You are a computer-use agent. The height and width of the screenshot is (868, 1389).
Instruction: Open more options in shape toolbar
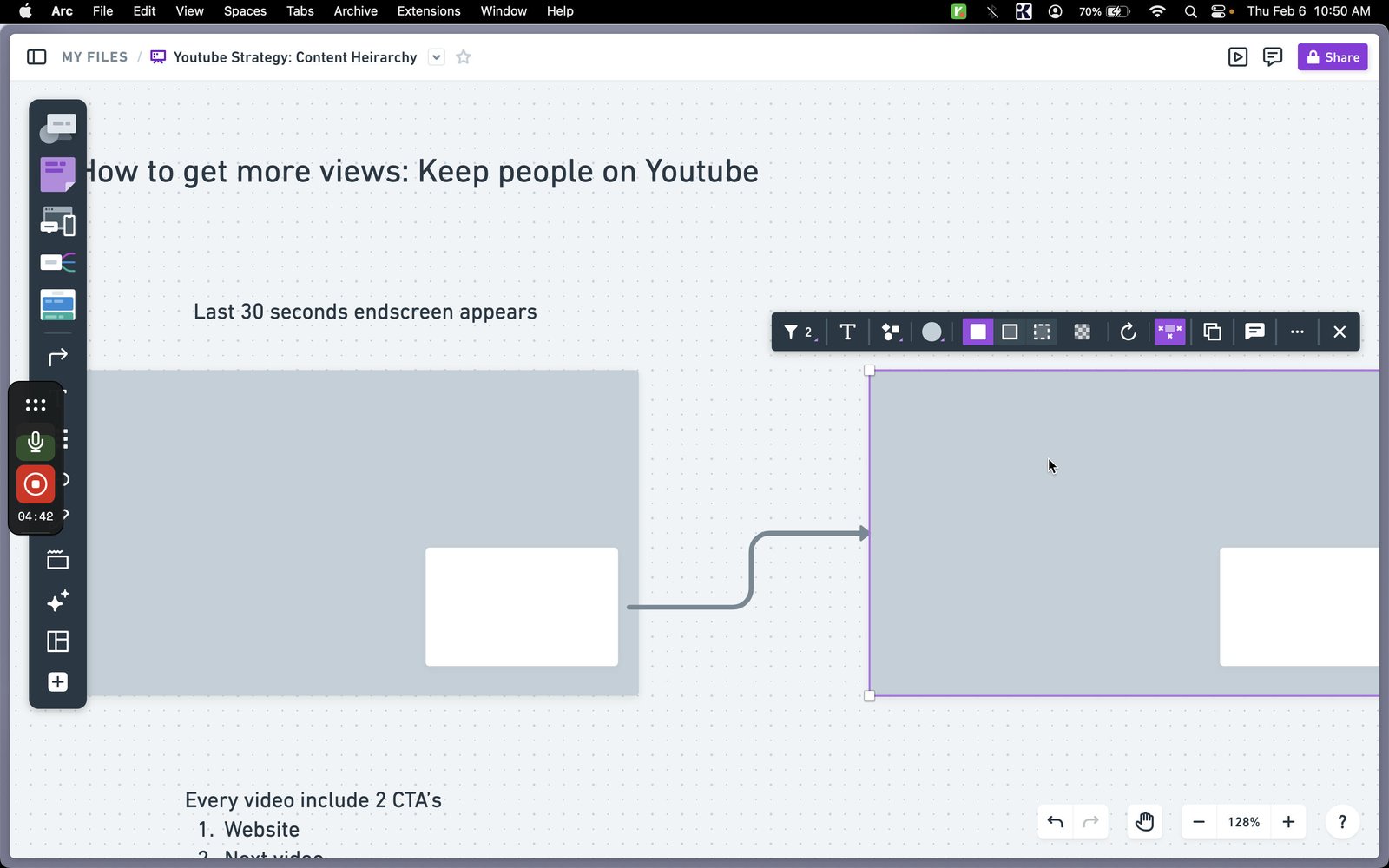tap(1297, 332)
